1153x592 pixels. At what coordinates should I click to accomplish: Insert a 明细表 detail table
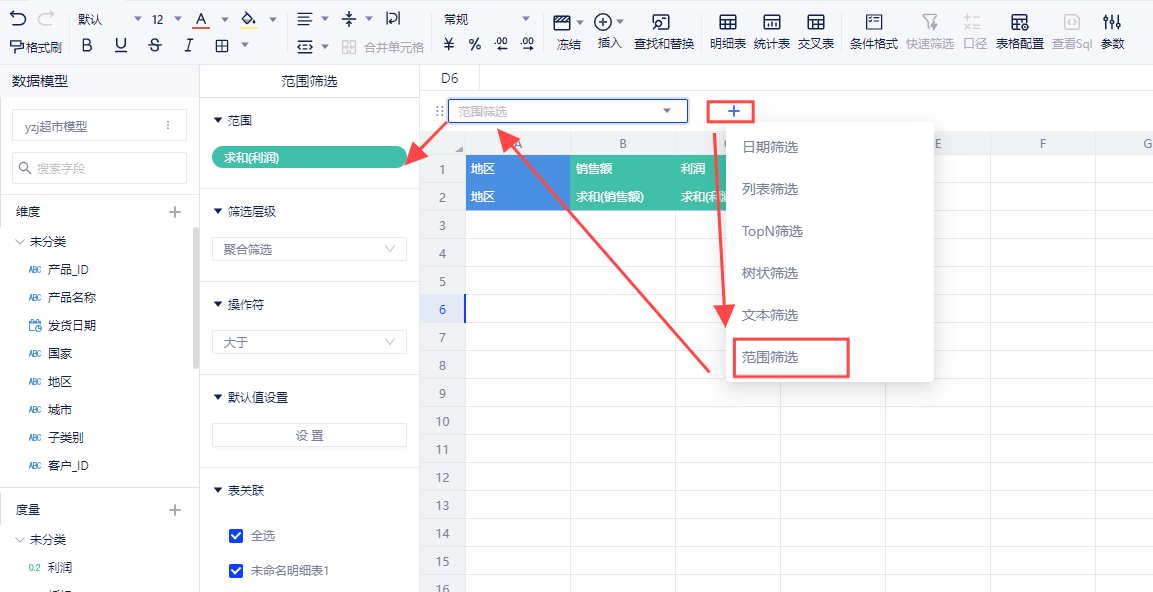[x=727, y=32]
